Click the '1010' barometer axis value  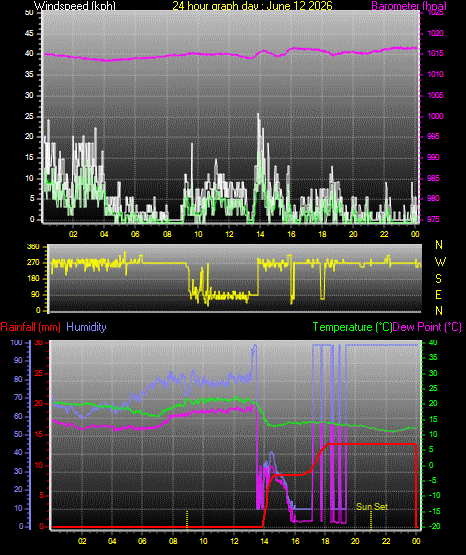click(x=435, y=74)
